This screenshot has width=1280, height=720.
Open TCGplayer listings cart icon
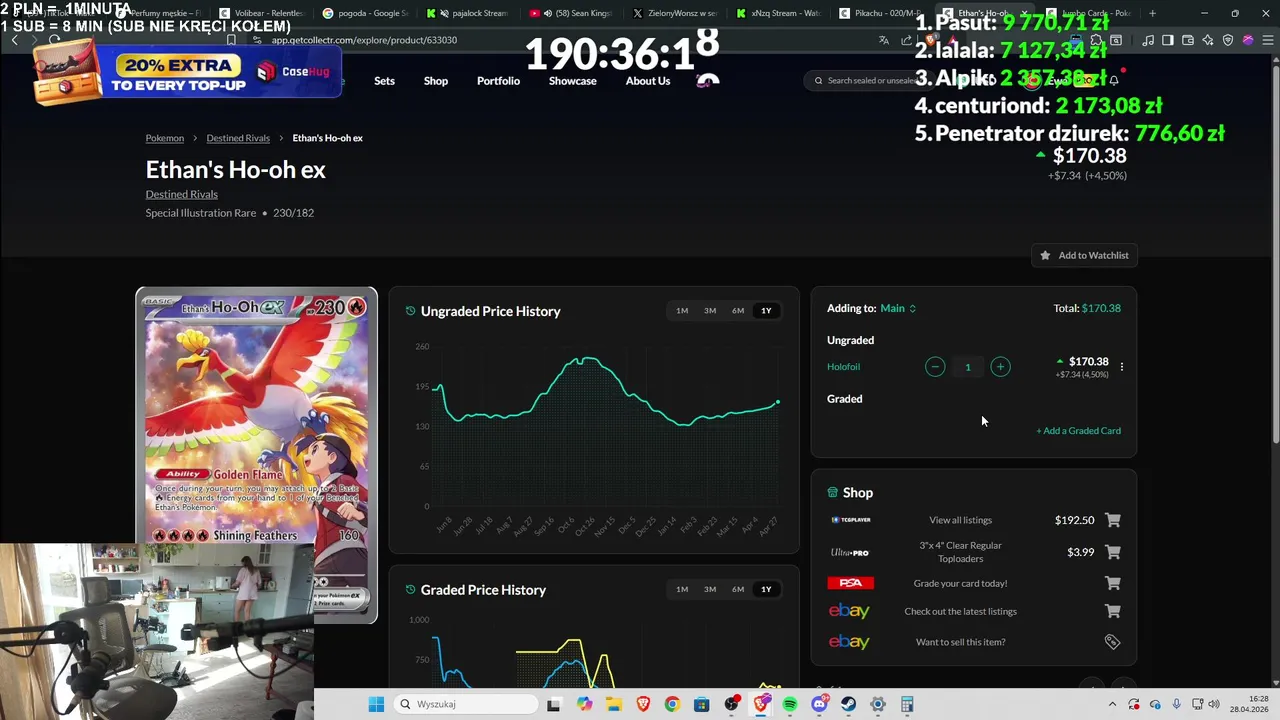[1113, 520]
